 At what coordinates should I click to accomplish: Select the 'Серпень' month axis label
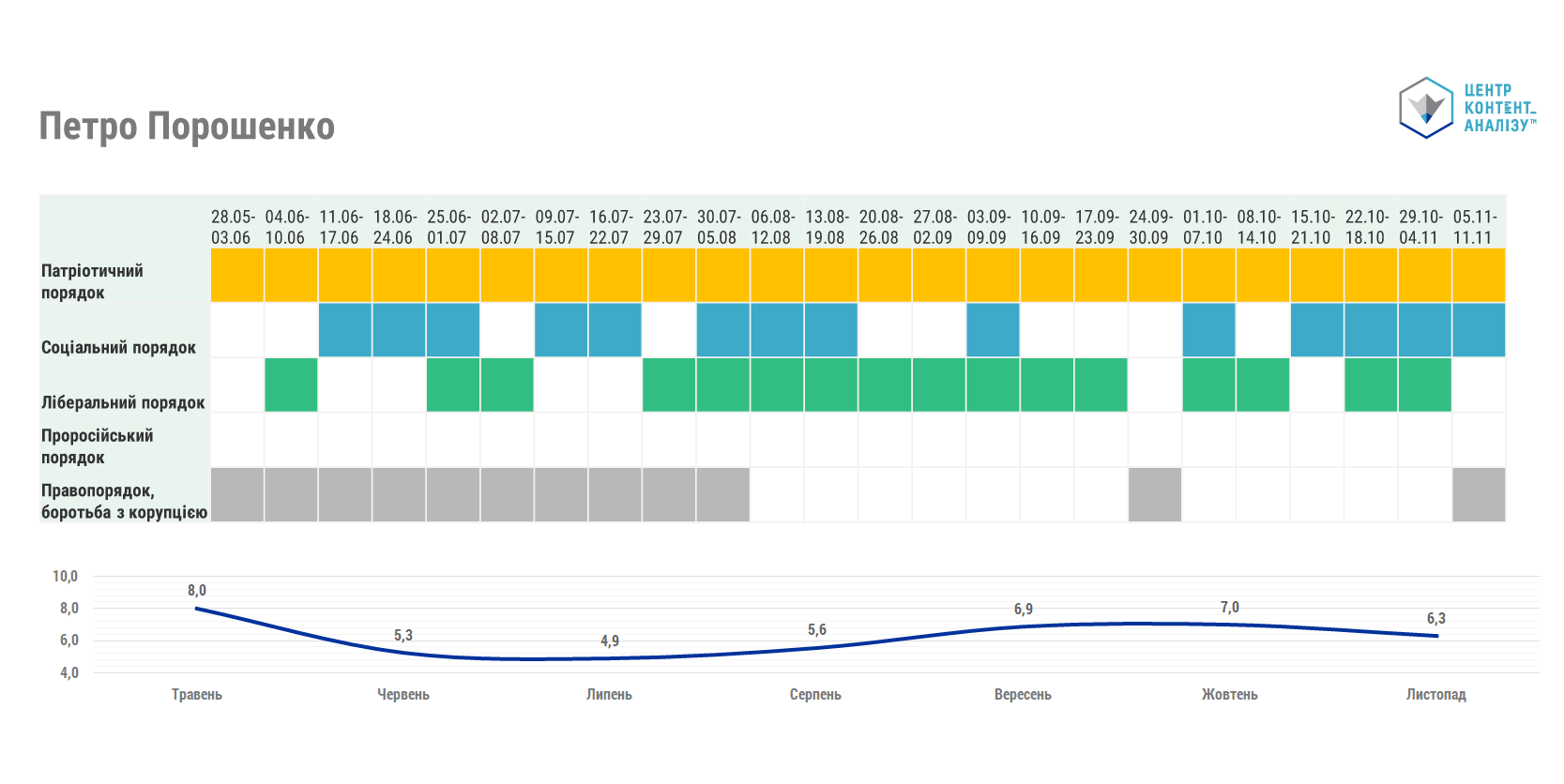(815, 694)
